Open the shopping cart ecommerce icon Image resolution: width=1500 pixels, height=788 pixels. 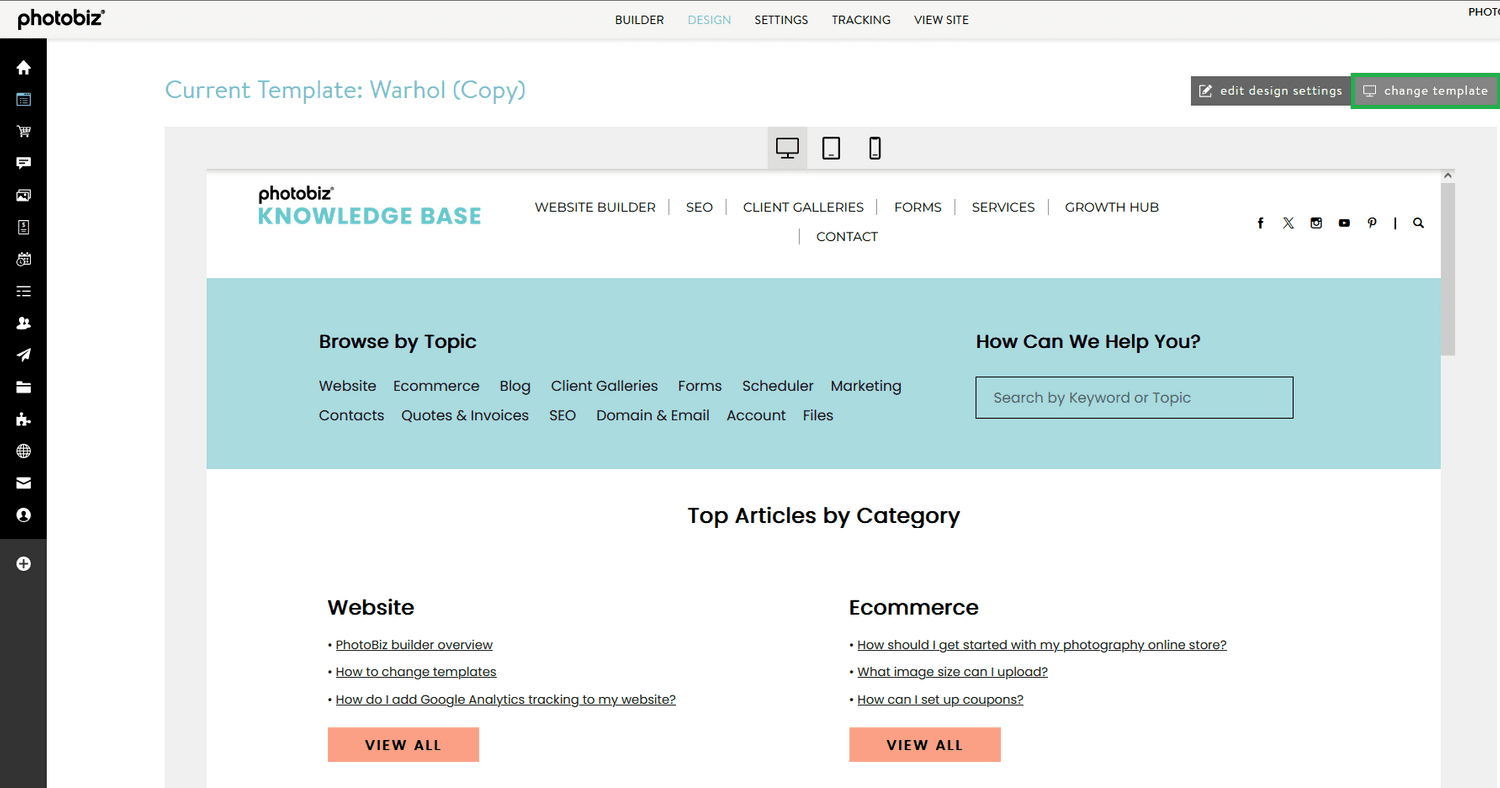pyautogui.click(x=23, y=132)
